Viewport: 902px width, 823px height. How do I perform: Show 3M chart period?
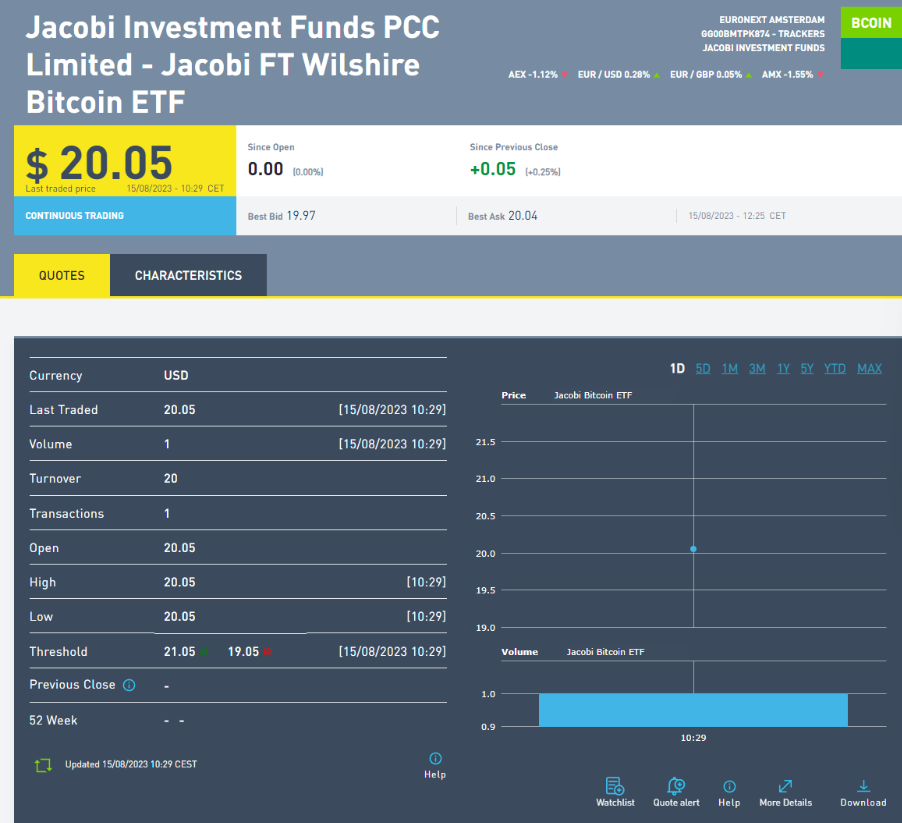(757, 369)
